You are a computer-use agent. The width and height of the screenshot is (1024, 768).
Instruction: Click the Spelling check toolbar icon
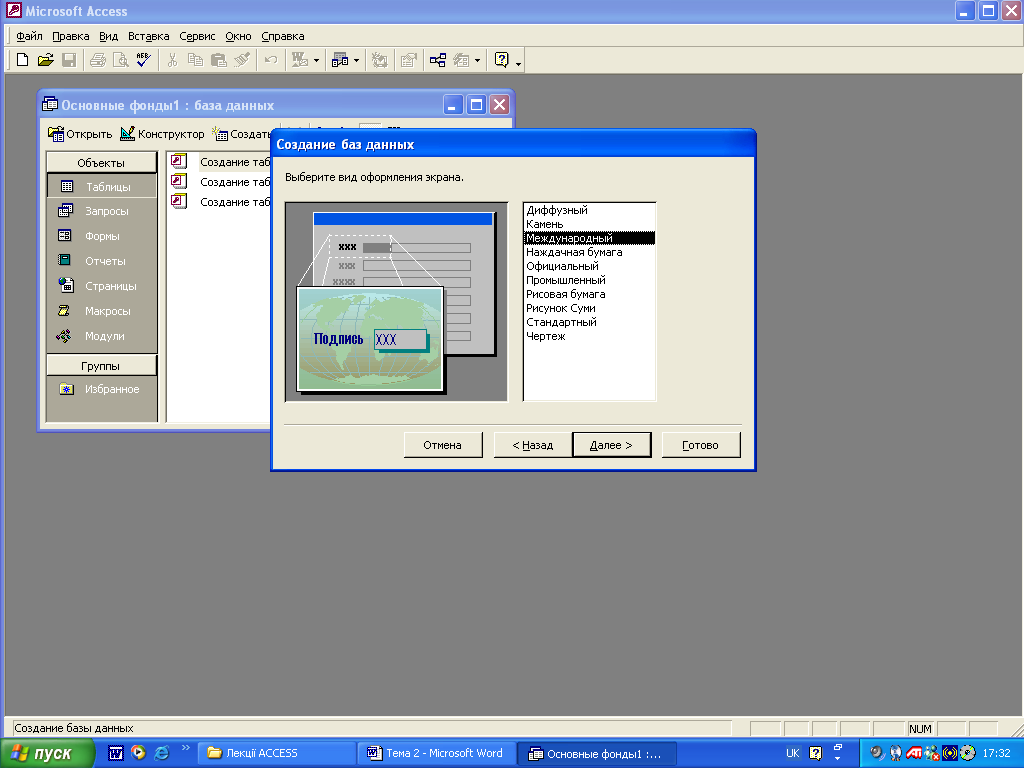click(144, 60)
